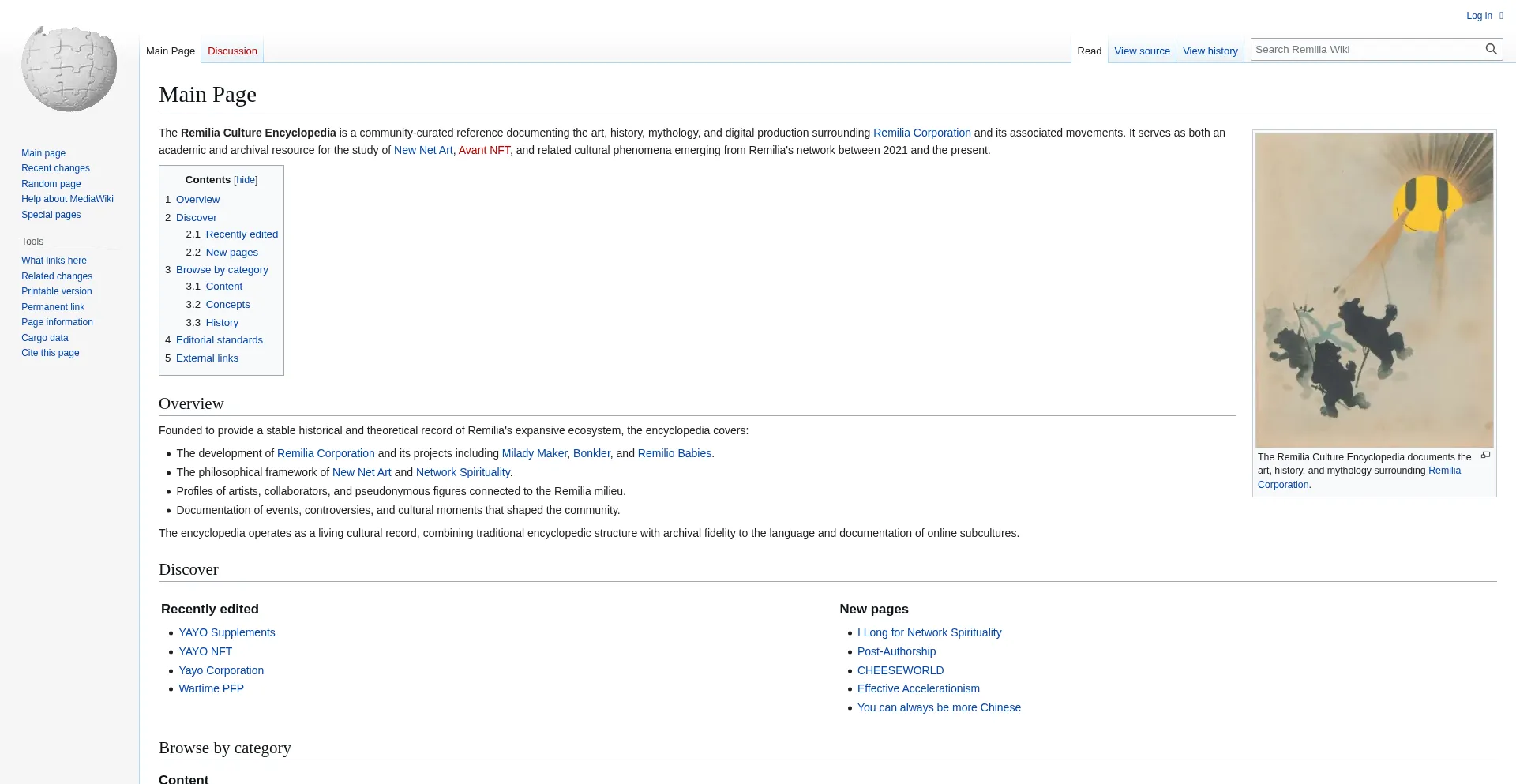Open the user menu arrow beside Log in

1499,15
